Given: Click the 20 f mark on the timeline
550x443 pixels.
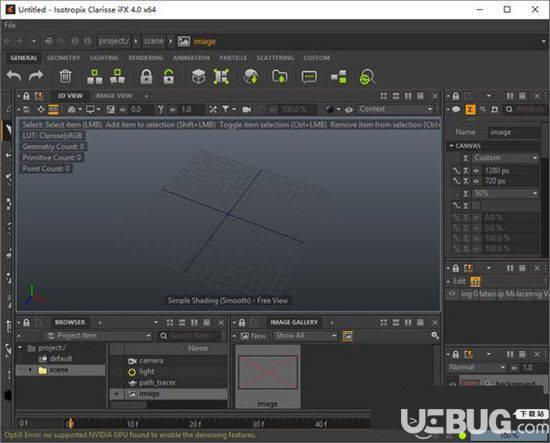Looking at the screenshot, I should [195, 424].
